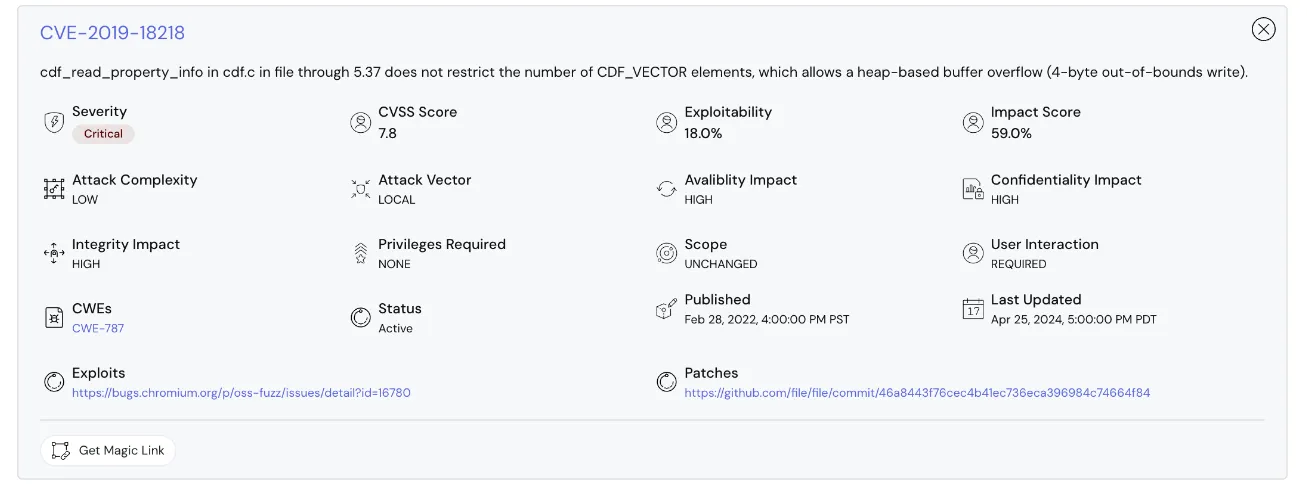Click the Published package icon
This screenshot has height=488, width=1307.
666,308
